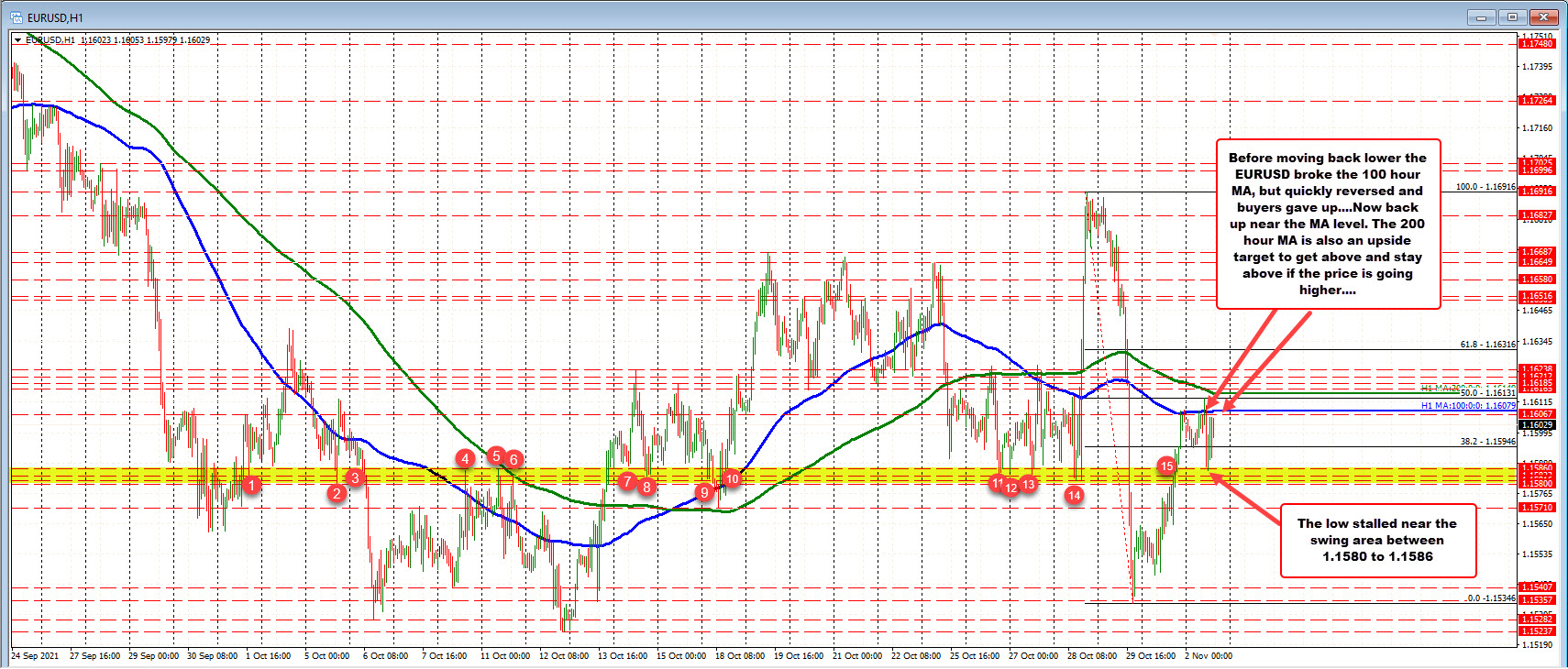Click the red 1.15710 price level tag
The width and height of the screenshot is (1568, 669).
tap(1537, 508)
